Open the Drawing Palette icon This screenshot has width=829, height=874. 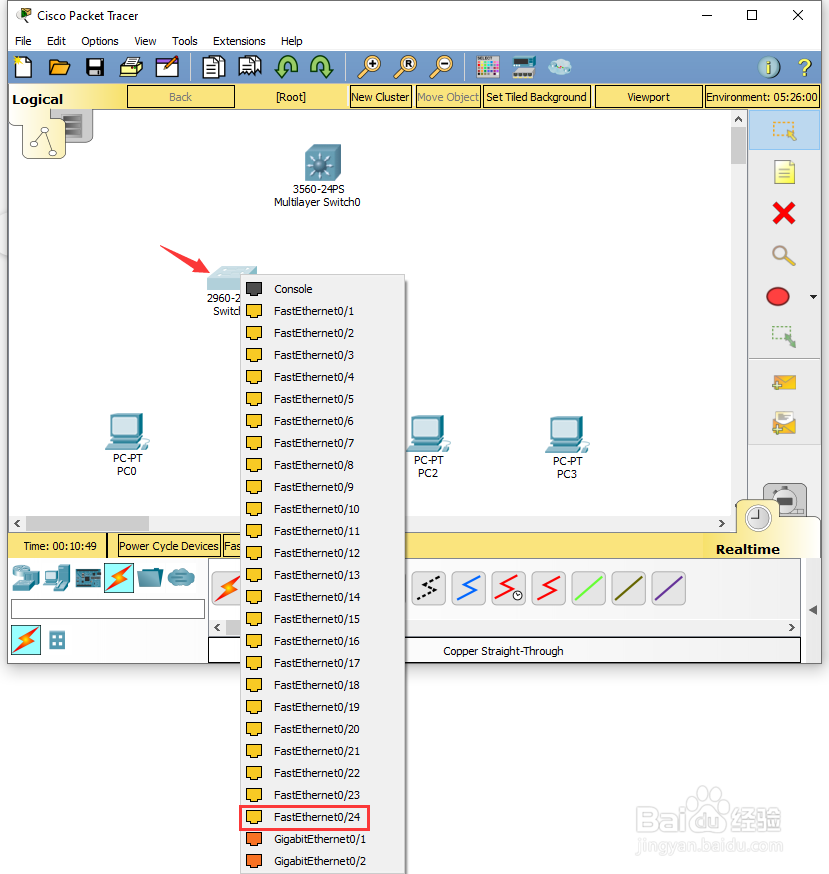click(x=488, y=67)
